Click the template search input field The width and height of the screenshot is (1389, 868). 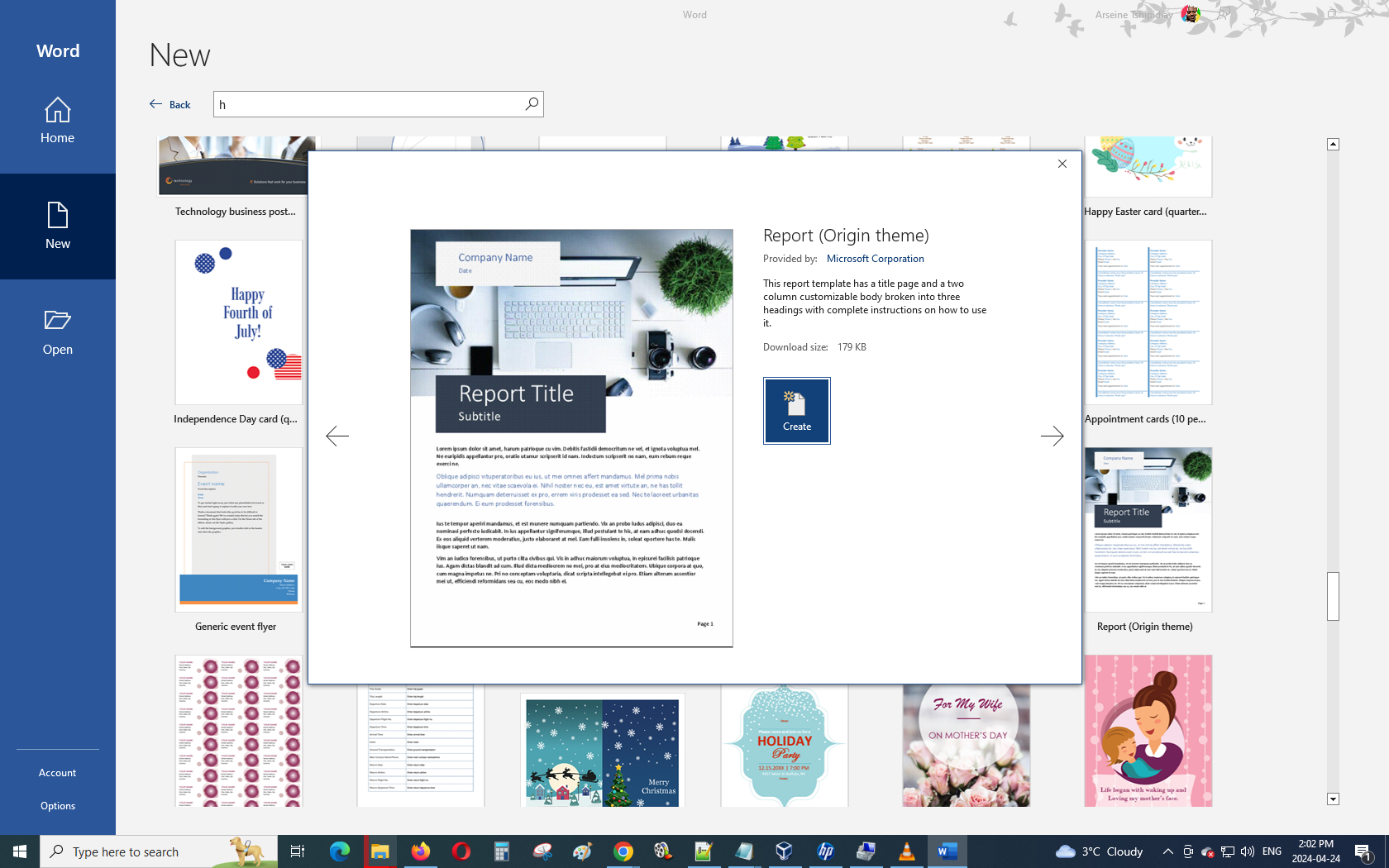(368, 104)
